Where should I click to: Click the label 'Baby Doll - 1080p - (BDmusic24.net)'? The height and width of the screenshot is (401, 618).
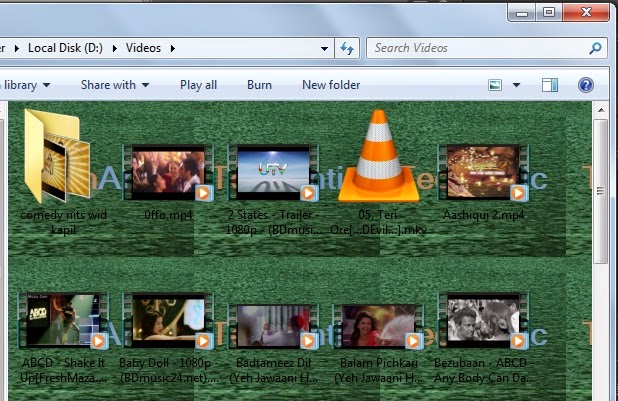[x=169, y=370]
